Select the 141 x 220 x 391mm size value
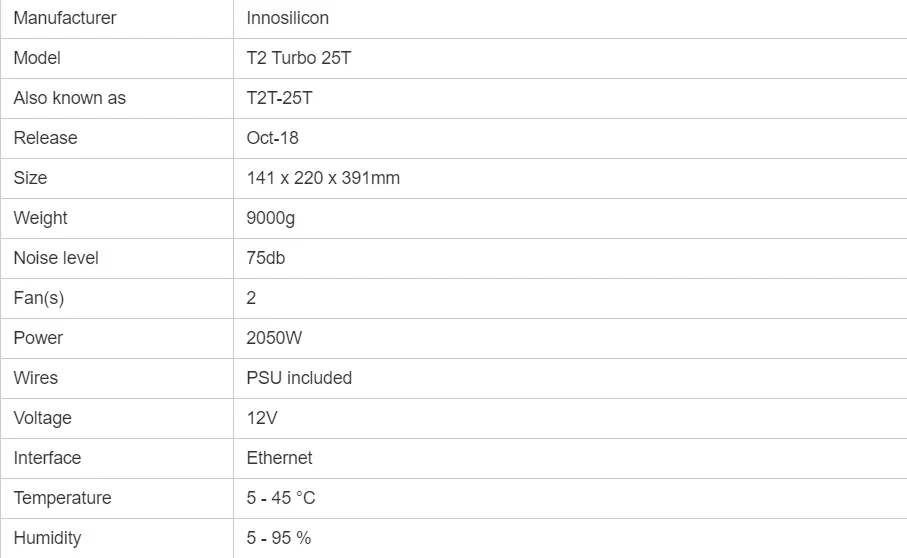Image resolution: width=907 pixels, height=558 pixels. [323, 178]
